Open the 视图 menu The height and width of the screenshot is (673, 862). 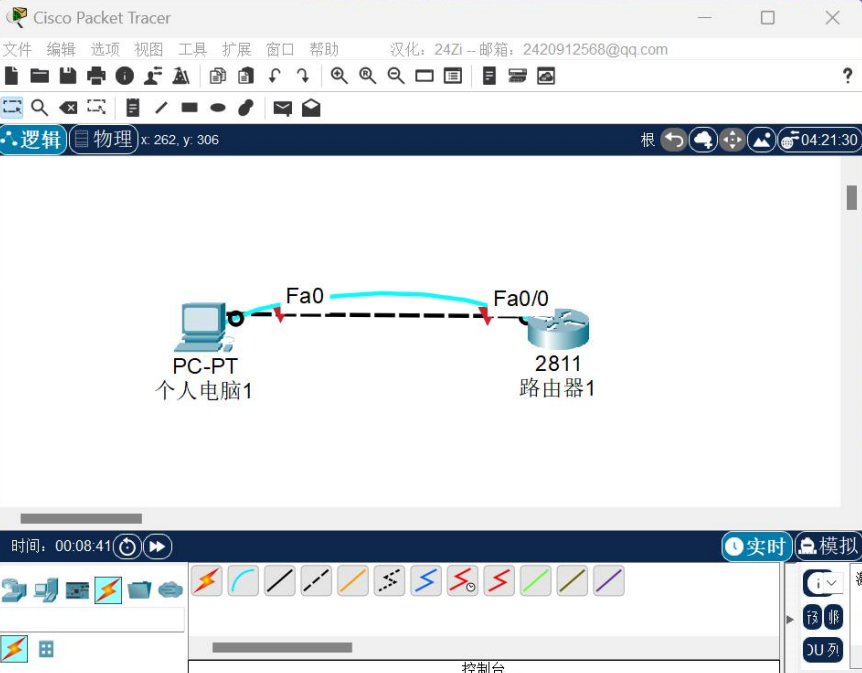tap(149, 49)
